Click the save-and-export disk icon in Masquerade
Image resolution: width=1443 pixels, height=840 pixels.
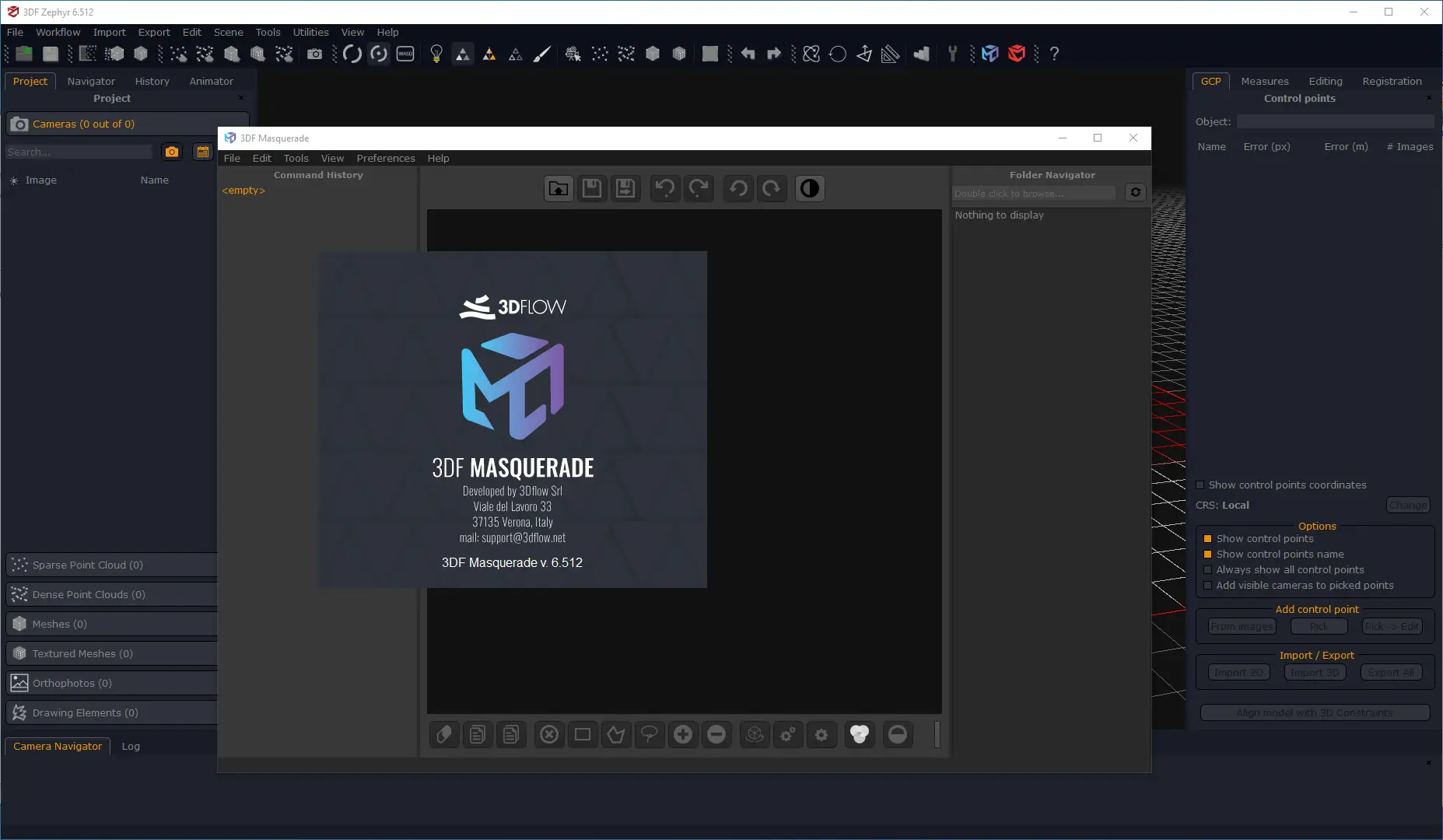pos(625,188)
